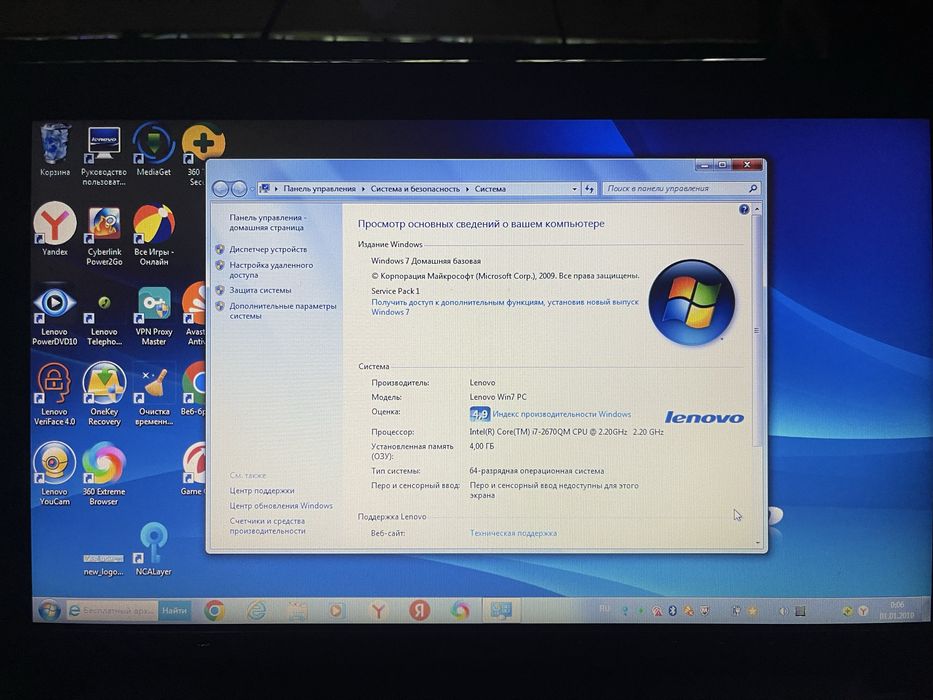Screen dimensions: 933x700
Task: Go back with the window's back arrow
Action: [220, 189]
